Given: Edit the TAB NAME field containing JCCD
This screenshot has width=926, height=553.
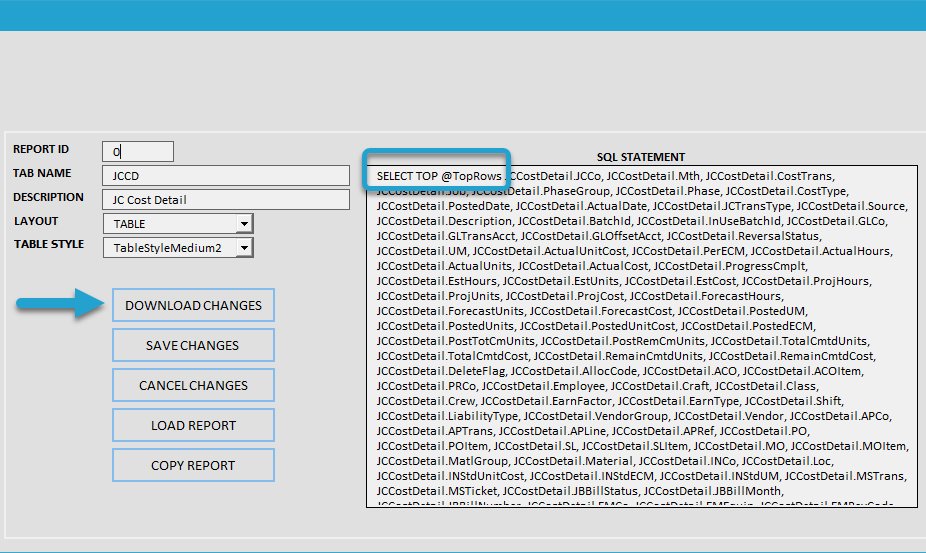Looking at the screenshot, I should [x=226, y=175].
